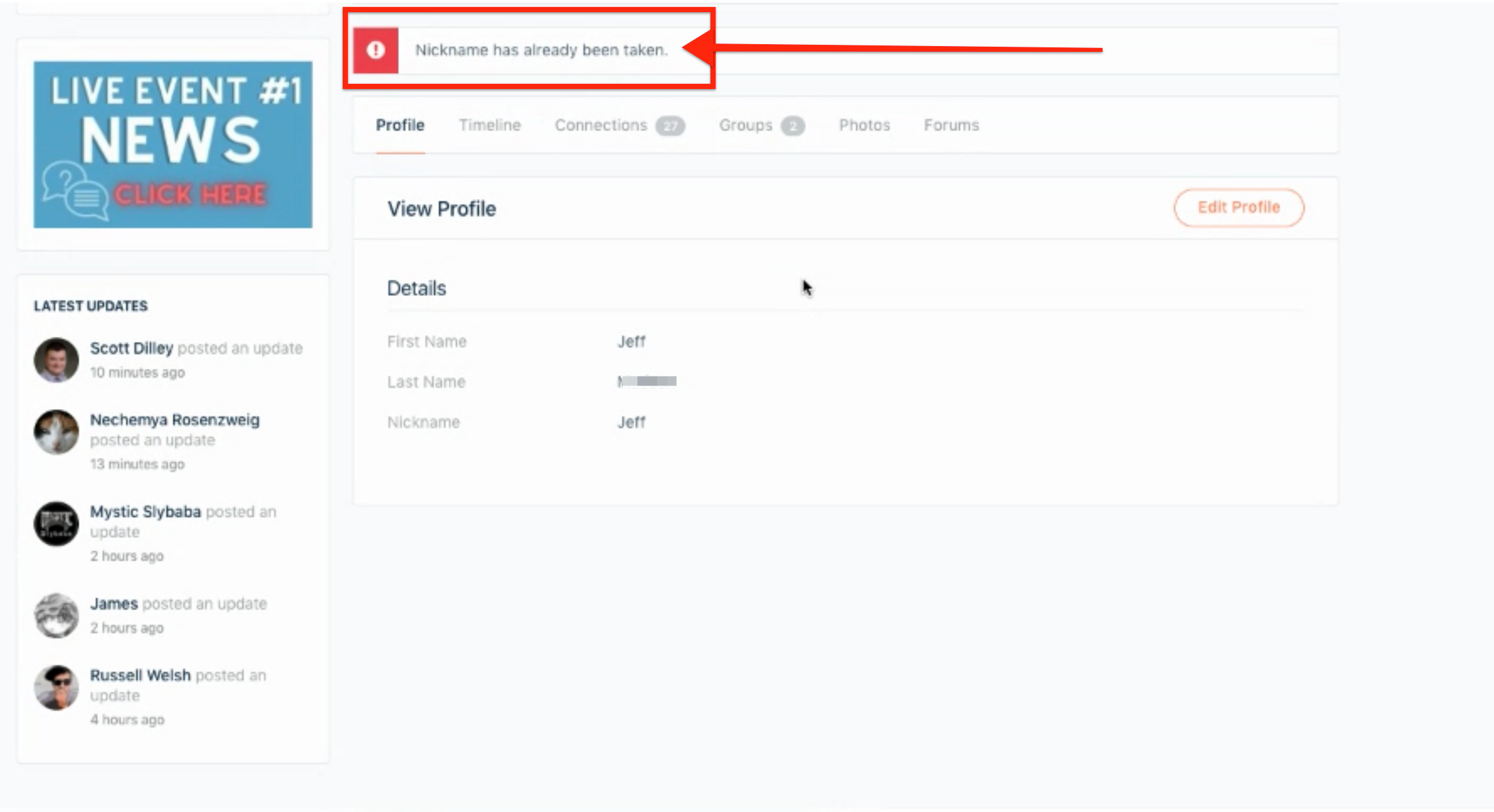This screenshot has width=1494, height=812.
Task: Open Scott Dilley's profile link
Action: click(131, 348)
